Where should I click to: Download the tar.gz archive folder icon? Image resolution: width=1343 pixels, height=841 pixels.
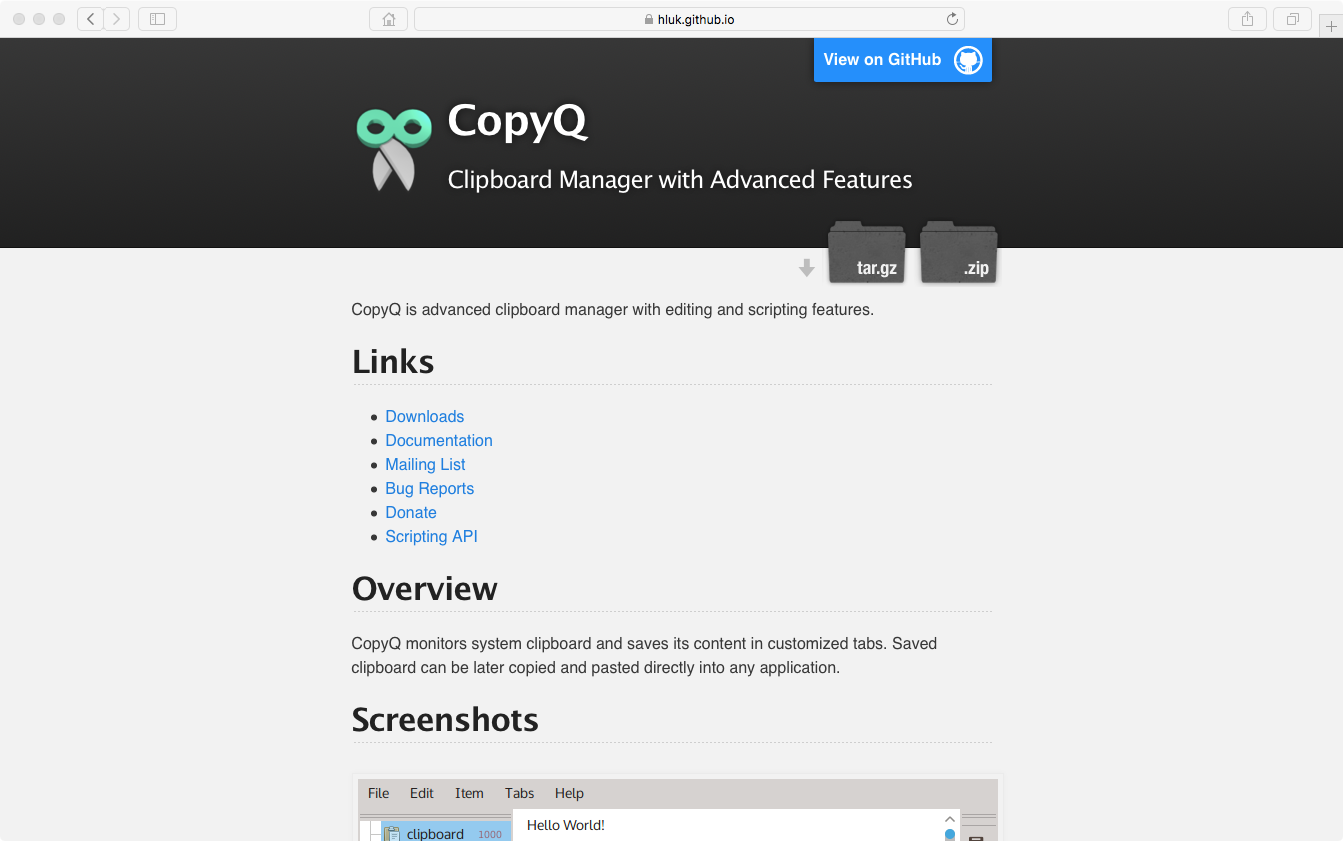click(866, 253)
